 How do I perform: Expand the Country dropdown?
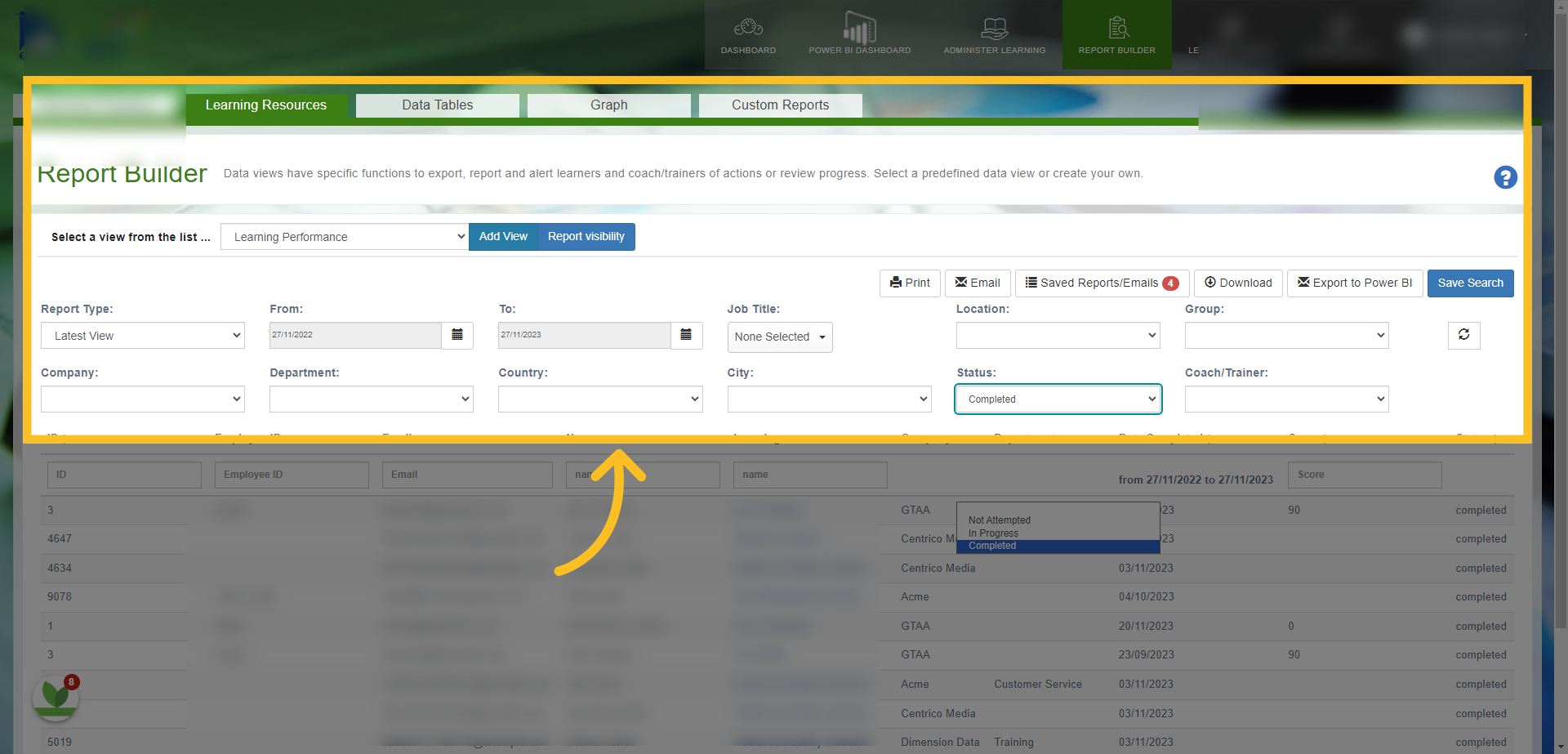tap(600, 399)
